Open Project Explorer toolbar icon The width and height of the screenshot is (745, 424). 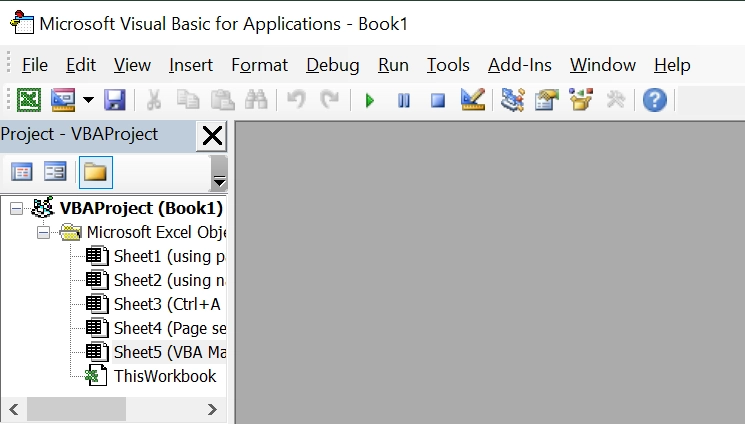tap(513, 100)
